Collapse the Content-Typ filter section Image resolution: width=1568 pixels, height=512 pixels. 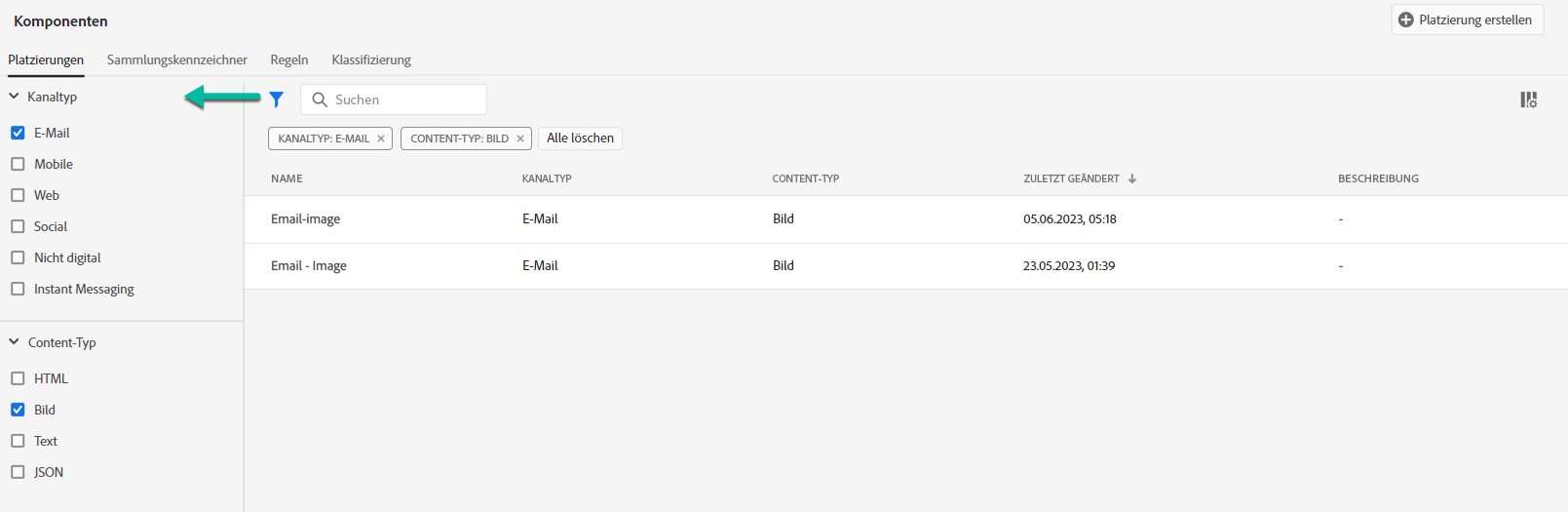pos(15,342)
